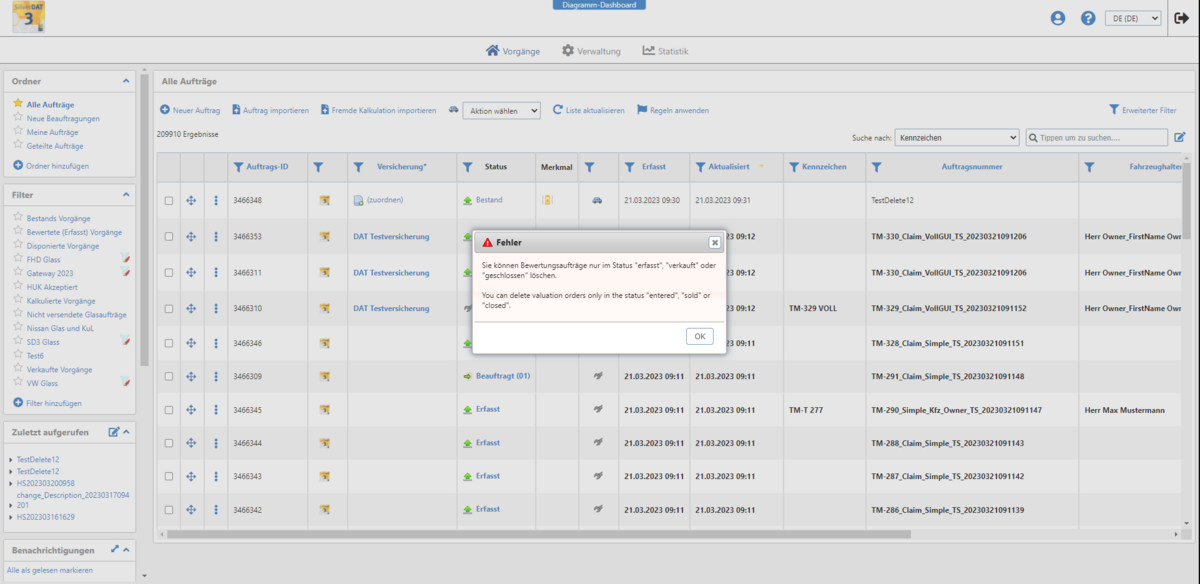Open three-dot menu for order 3466348
The image size is (1200, 584).
click(x=215, y=201)
